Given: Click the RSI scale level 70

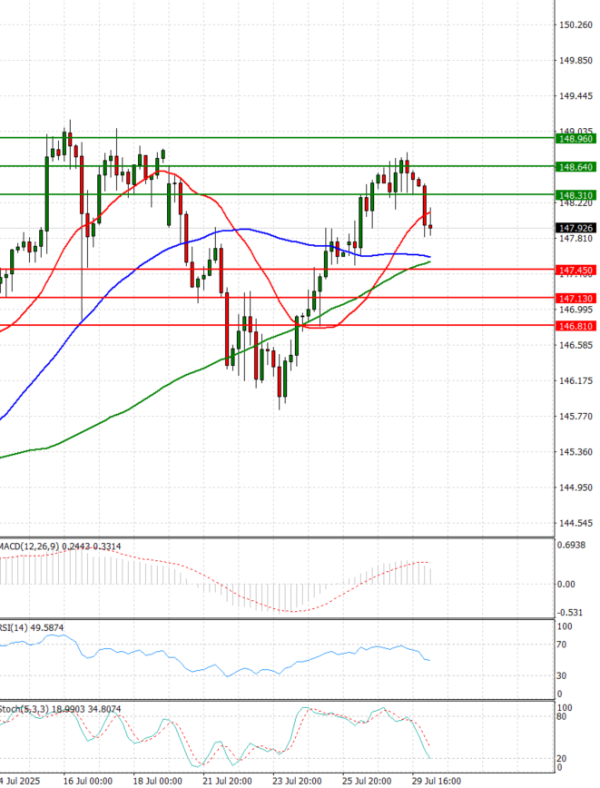Looking at the screenshot, I should click(563, 645).
